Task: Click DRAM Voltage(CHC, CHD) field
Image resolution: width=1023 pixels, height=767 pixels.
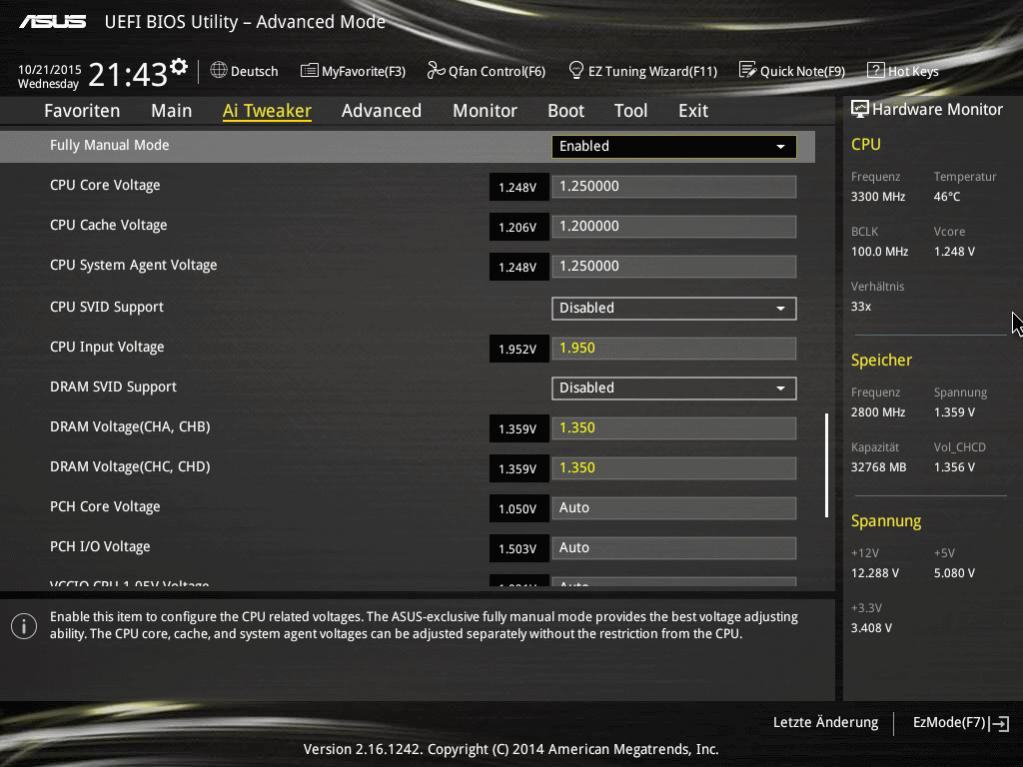Action: pos(674,468)
